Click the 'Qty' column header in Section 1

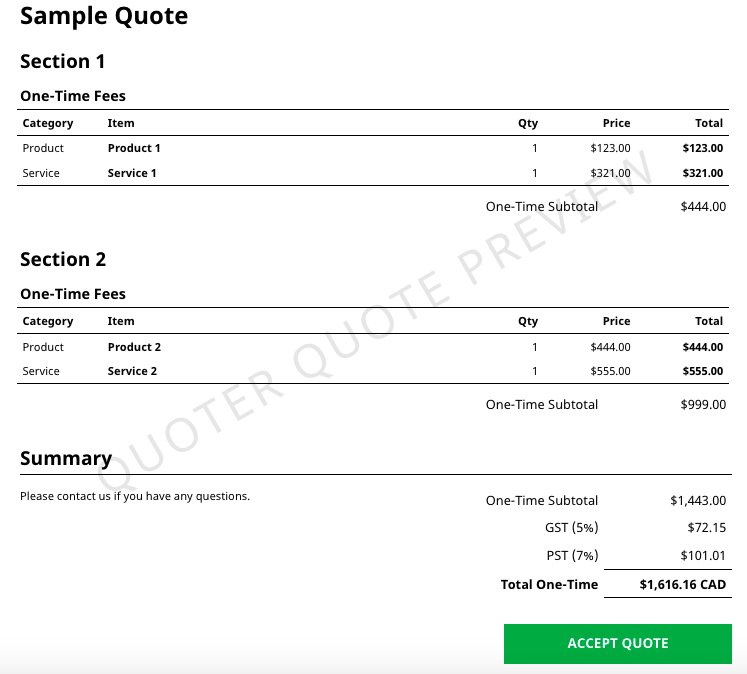pyautogui.click(x=528, y=123)
